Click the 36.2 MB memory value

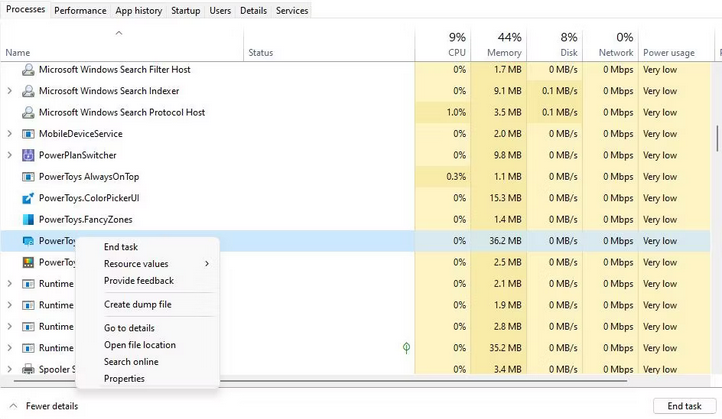506,241
